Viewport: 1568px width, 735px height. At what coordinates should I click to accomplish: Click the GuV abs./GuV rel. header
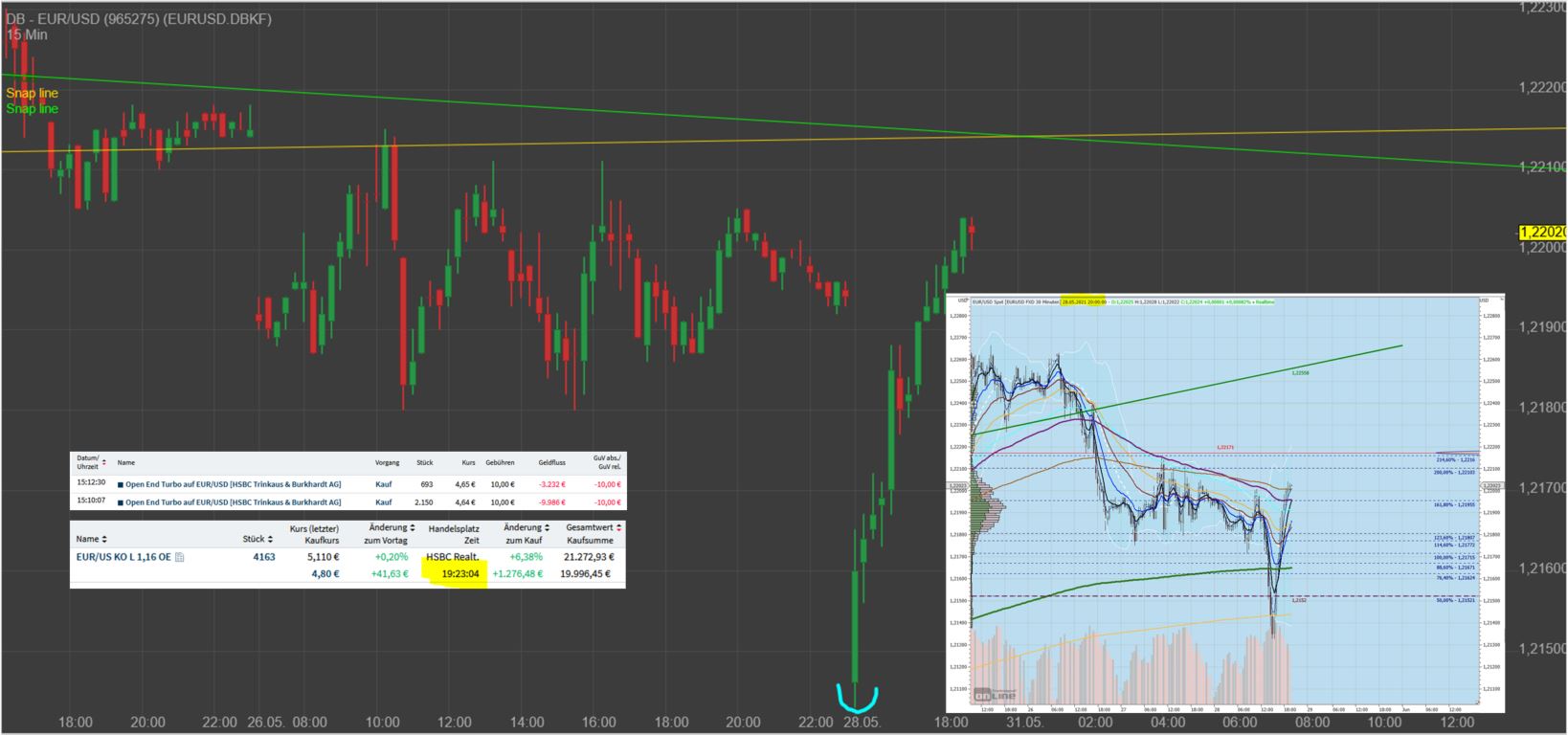(x=607, y=462)
